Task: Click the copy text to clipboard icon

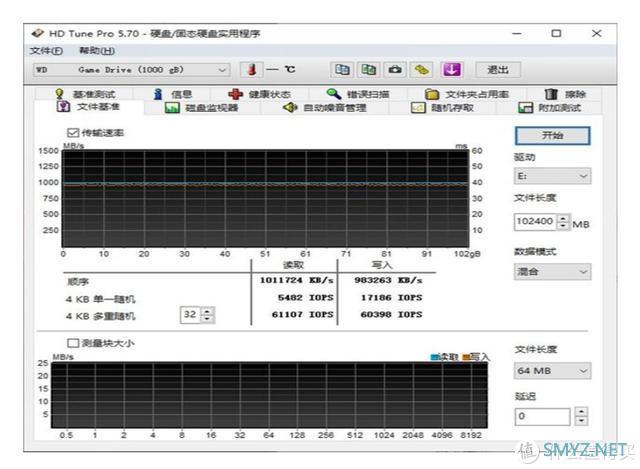Action: 342,70
